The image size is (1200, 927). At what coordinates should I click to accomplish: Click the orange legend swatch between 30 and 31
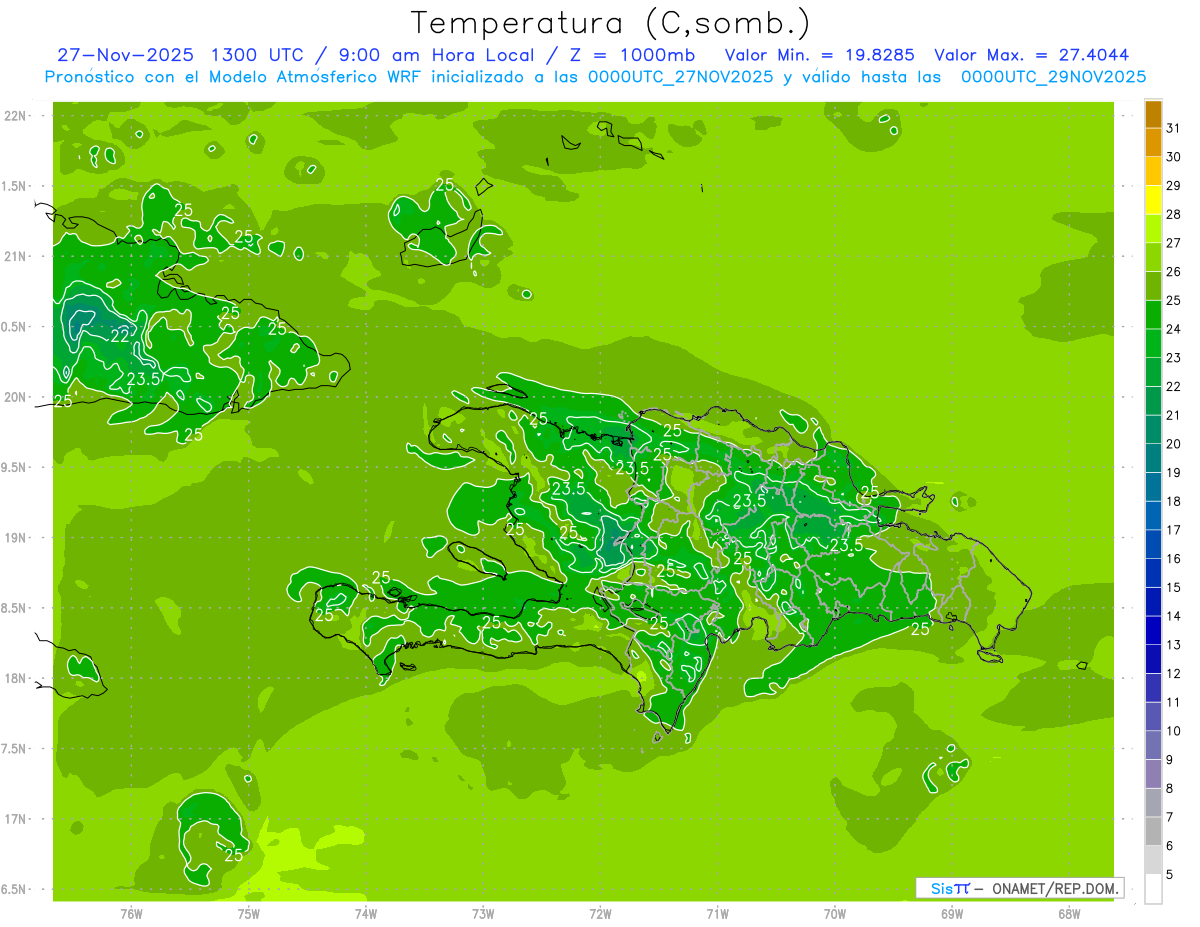[1153, 142]
